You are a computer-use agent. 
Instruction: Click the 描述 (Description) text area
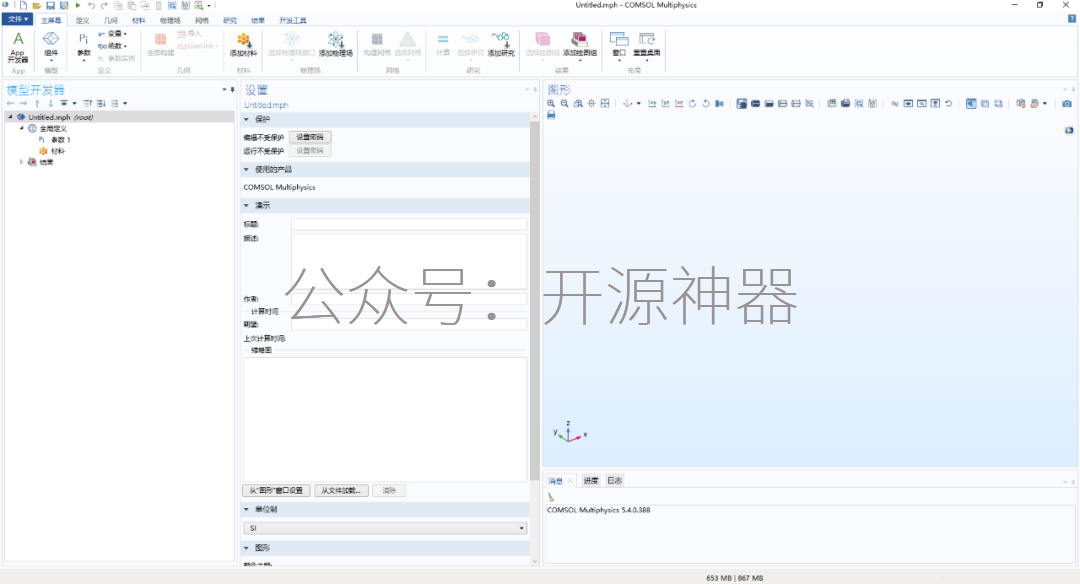[409, 261]
